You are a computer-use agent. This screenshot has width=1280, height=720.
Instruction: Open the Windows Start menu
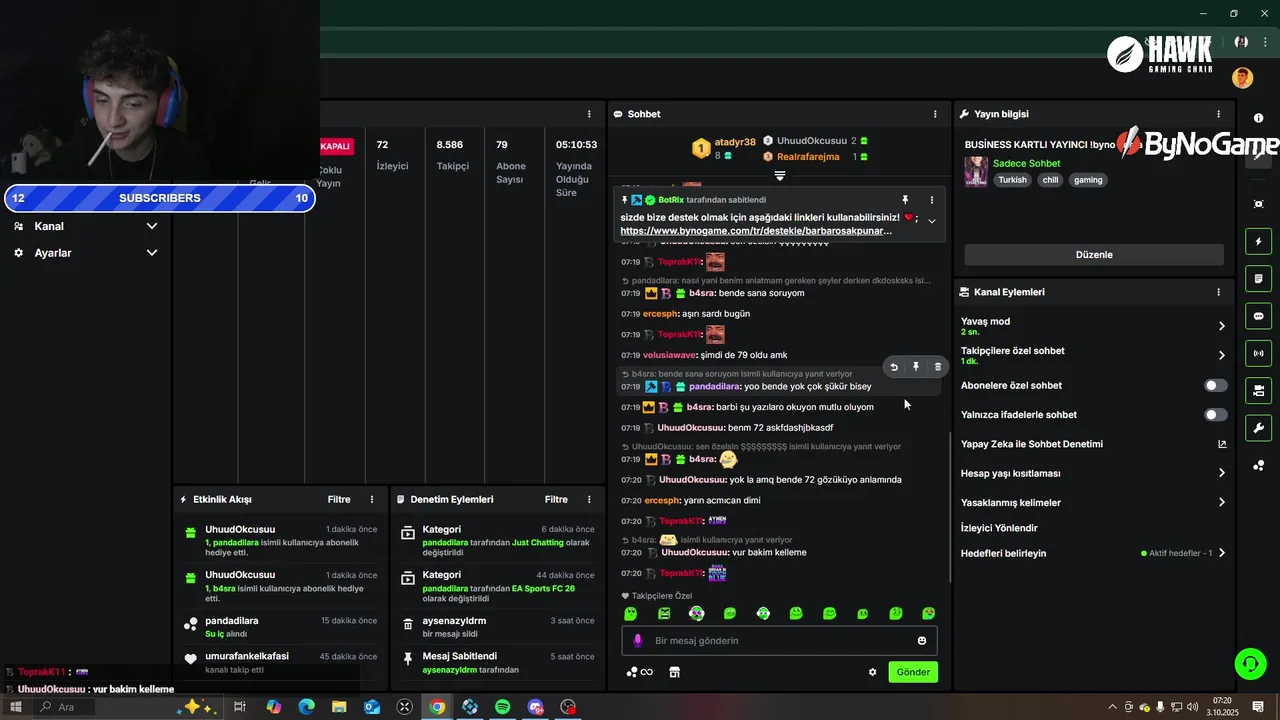pos(15,707)
